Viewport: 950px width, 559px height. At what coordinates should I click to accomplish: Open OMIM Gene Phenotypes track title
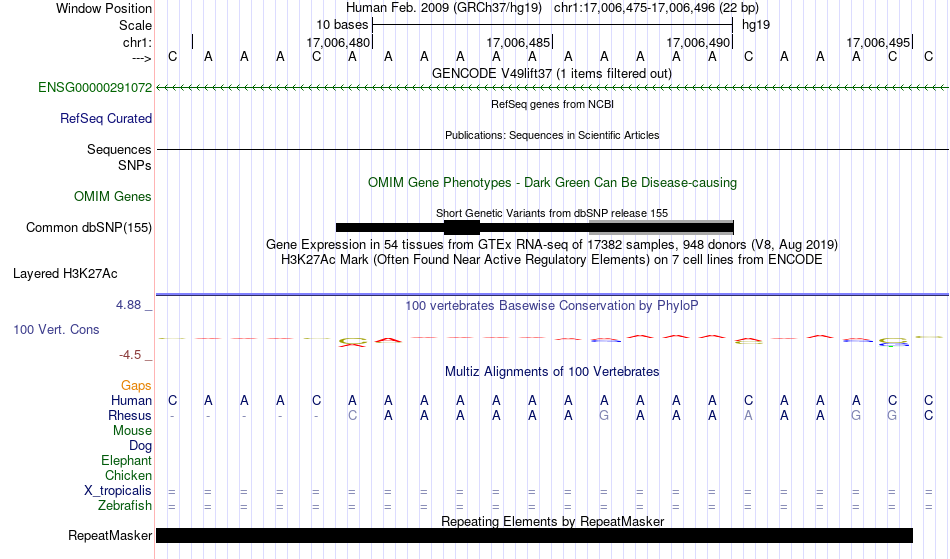553,183
